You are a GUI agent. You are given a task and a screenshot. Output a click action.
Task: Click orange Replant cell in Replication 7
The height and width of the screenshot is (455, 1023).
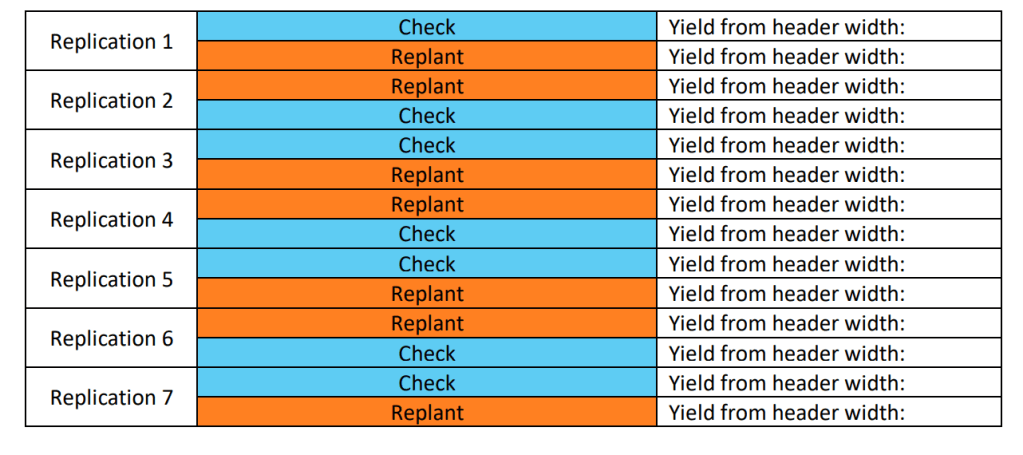pyautogui.click(x=427, y=412)
